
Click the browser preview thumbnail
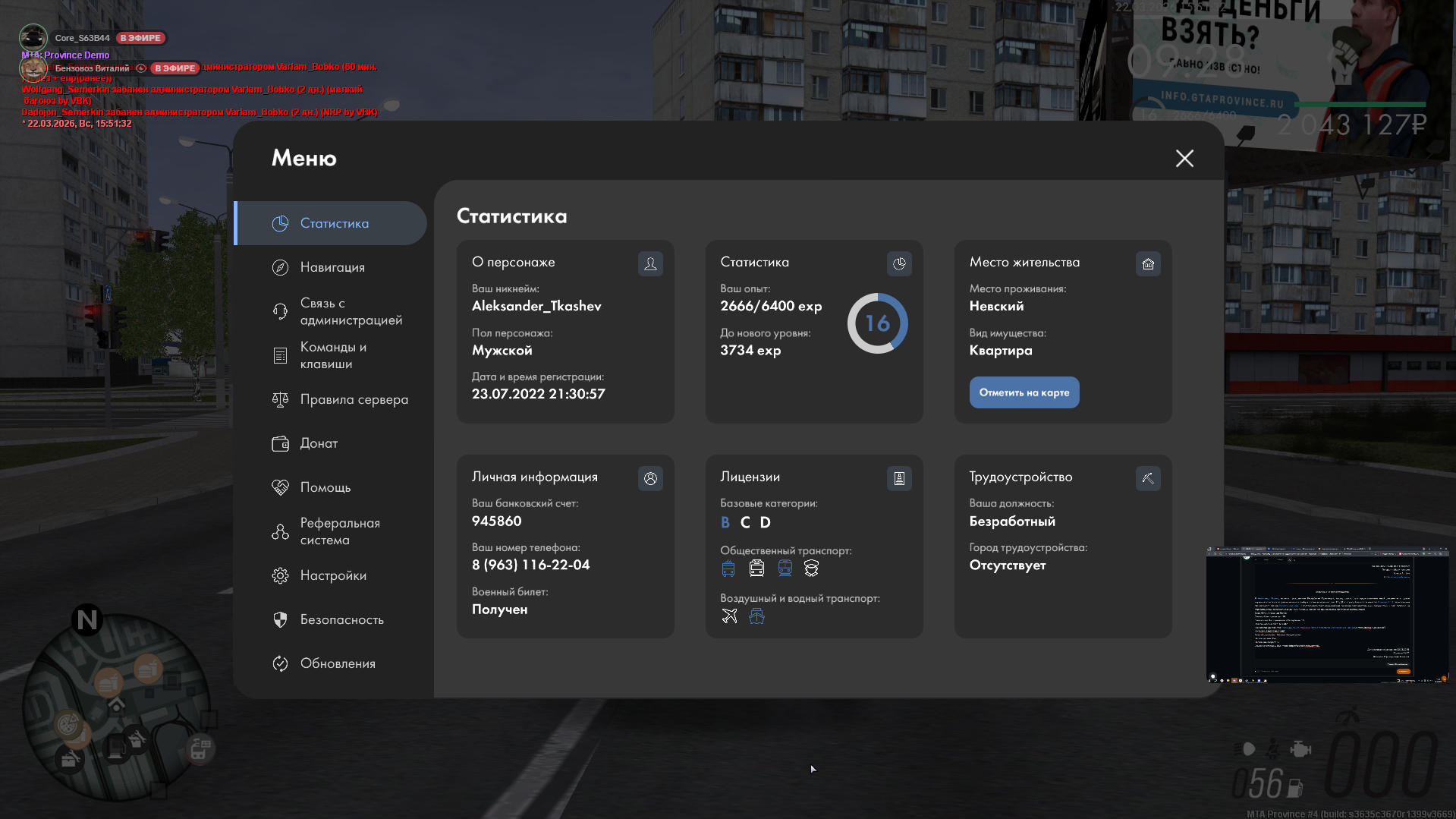click(x=1327, y=614)
